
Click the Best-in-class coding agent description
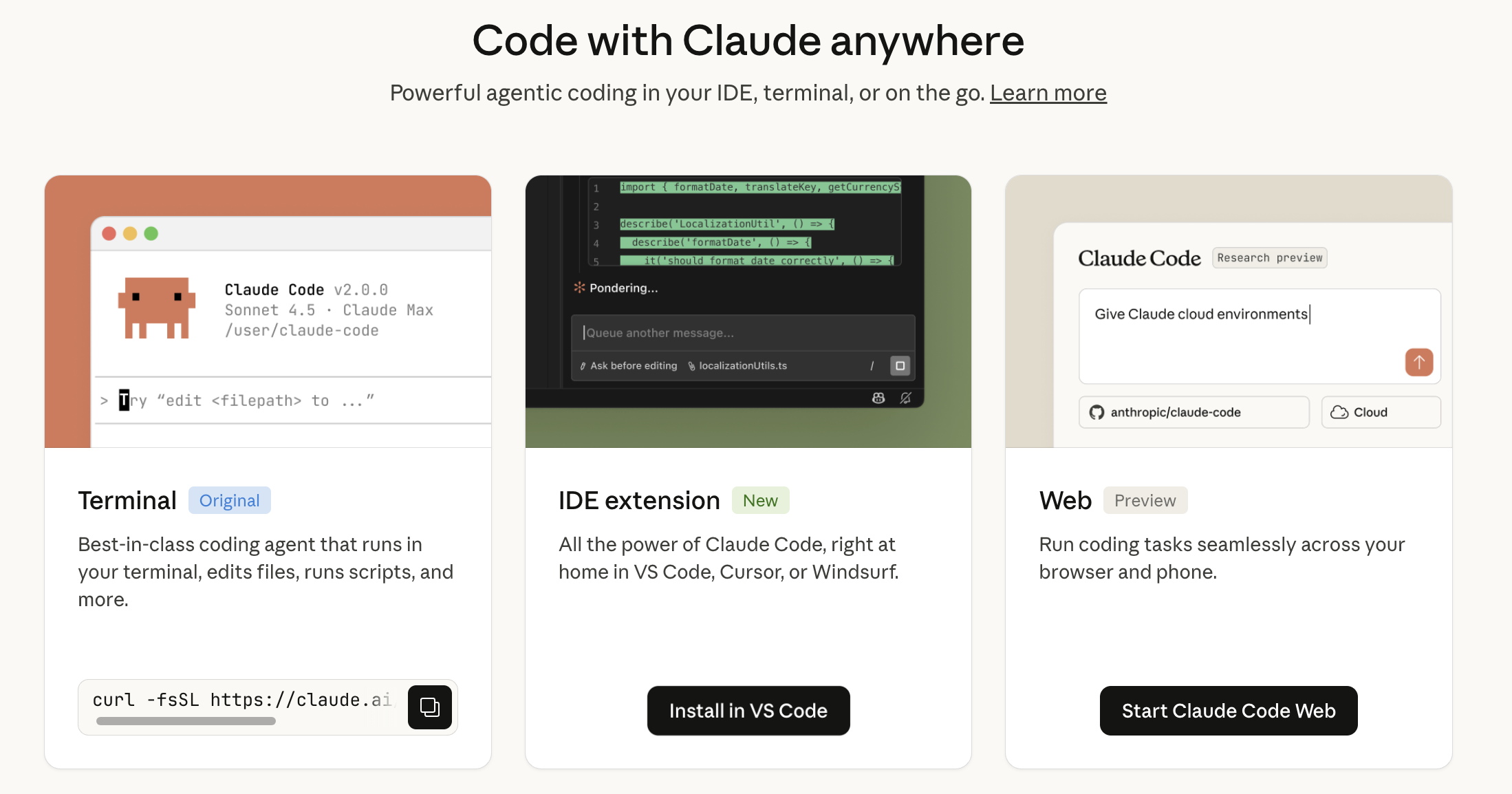tap(266, 572)
